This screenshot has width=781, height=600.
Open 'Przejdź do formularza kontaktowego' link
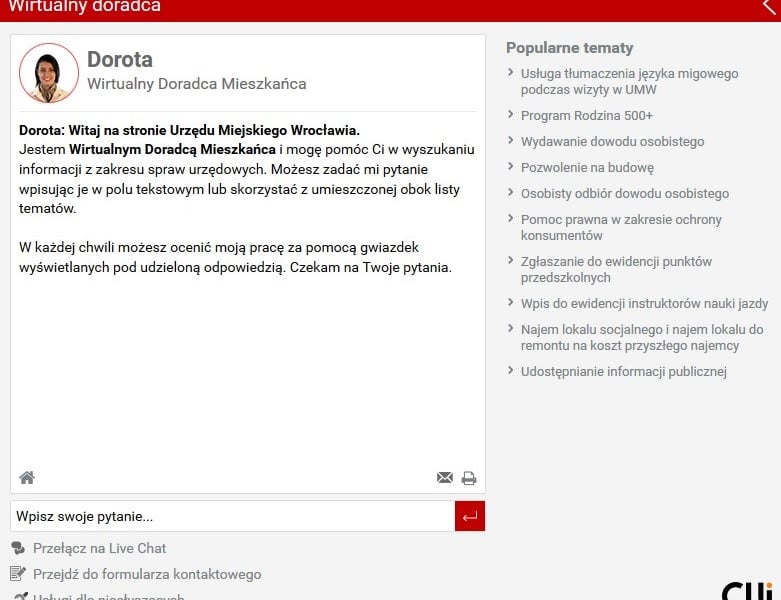coord(147,574)
